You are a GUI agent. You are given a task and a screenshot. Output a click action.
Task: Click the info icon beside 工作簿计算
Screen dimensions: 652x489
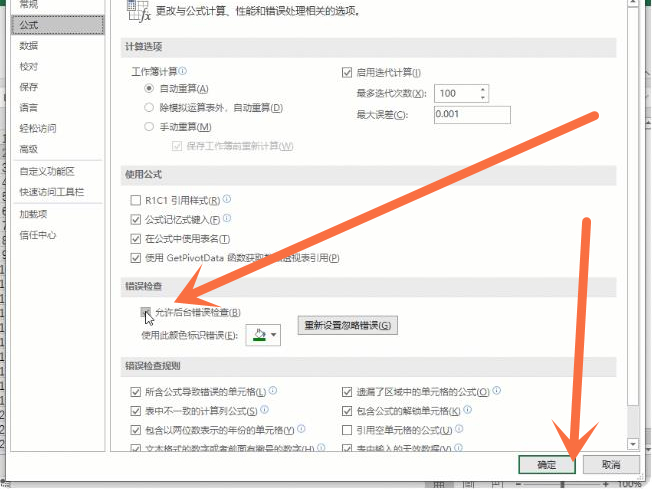183,72
